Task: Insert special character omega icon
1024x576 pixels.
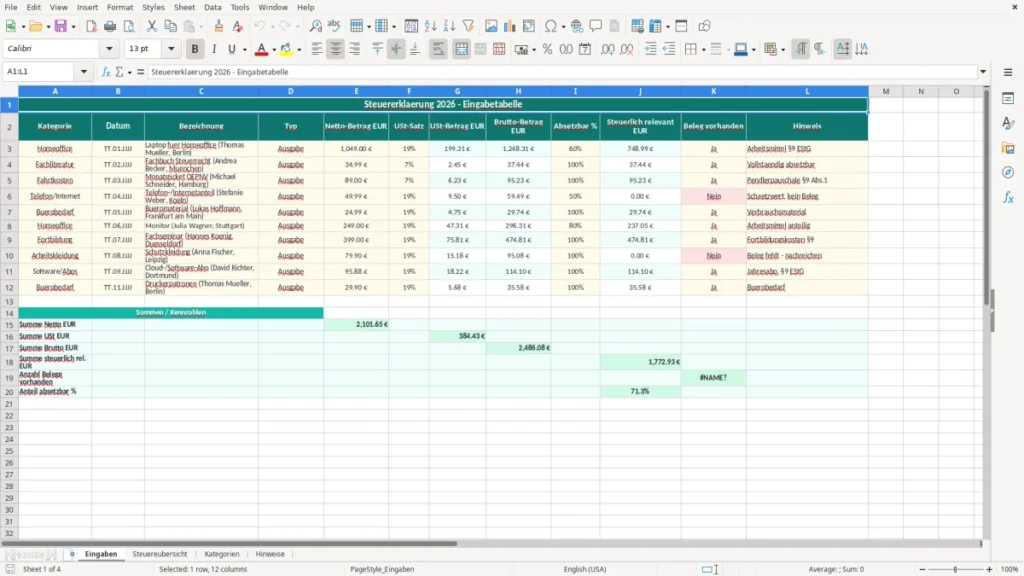Action: click(551, 26)
